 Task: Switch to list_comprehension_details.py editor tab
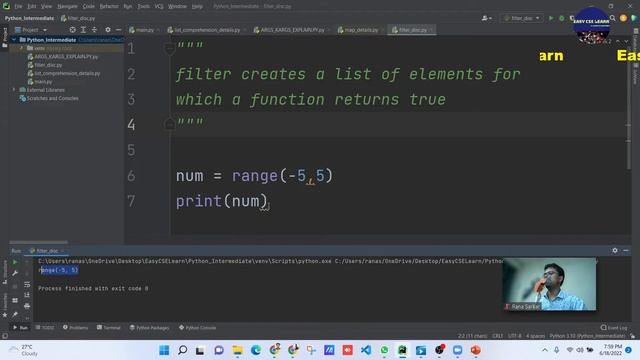206,30
